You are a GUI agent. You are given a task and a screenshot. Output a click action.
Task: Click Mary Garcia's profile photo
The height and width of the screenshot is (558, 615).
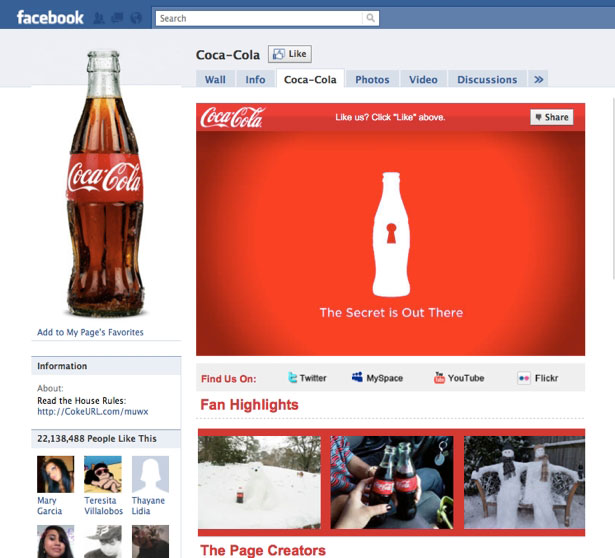[55, 474]
